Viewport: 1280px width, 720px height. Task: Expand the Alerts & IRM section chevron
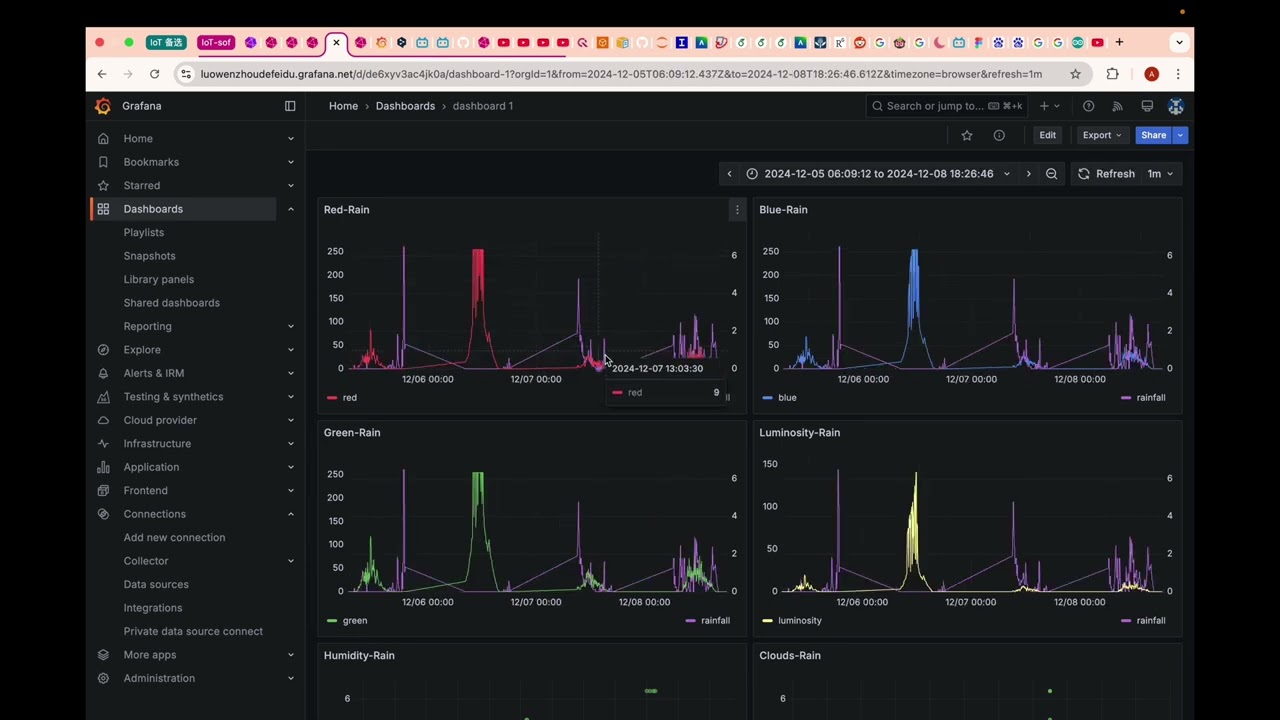291,373
